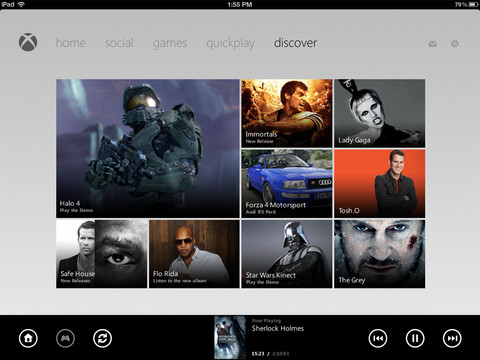Select the Lady Gaga tile
This screenshot has height=360, width=480.
pos(380,113)
